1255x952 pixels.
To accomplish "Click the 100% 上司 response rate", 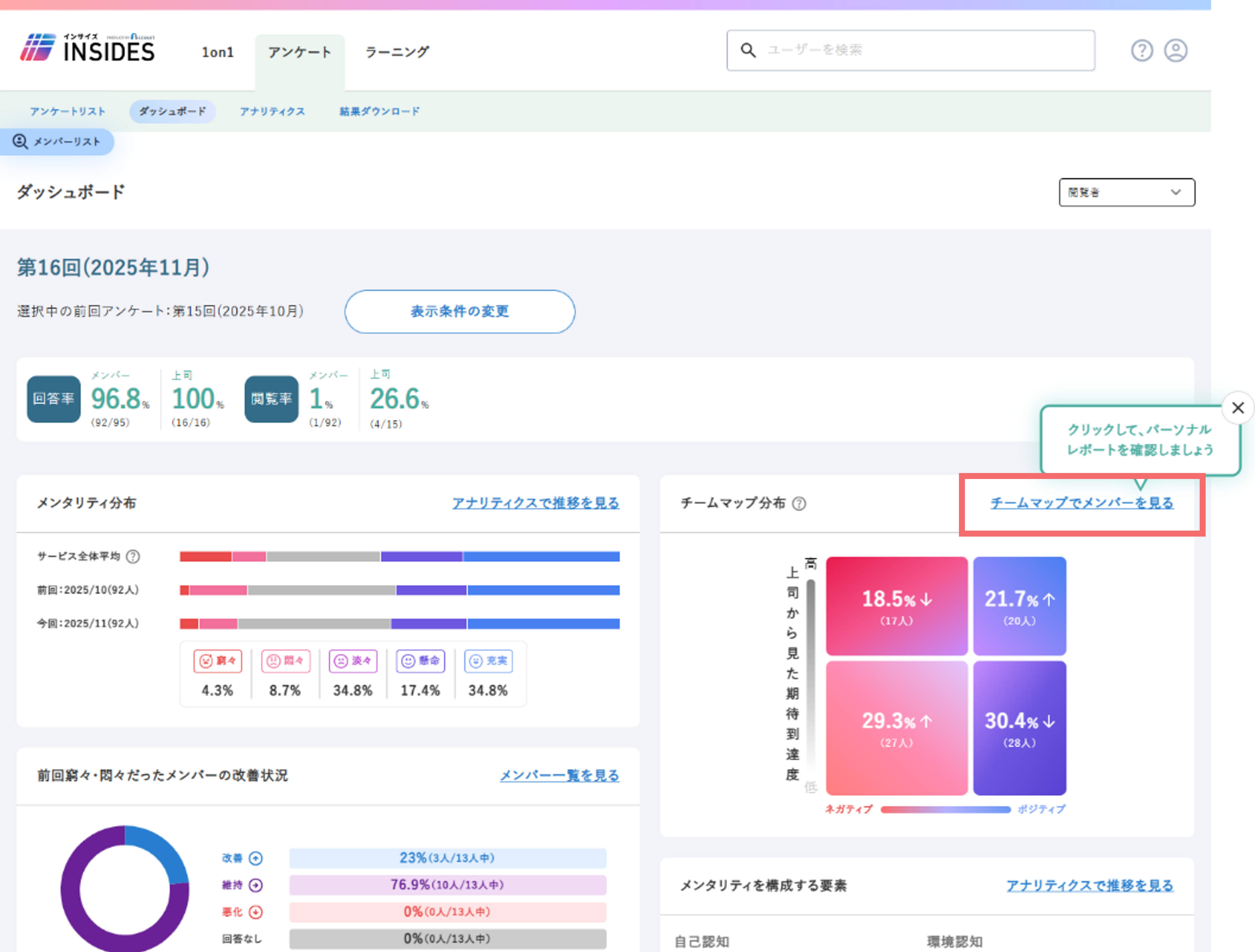I will (x=197, y=399).
